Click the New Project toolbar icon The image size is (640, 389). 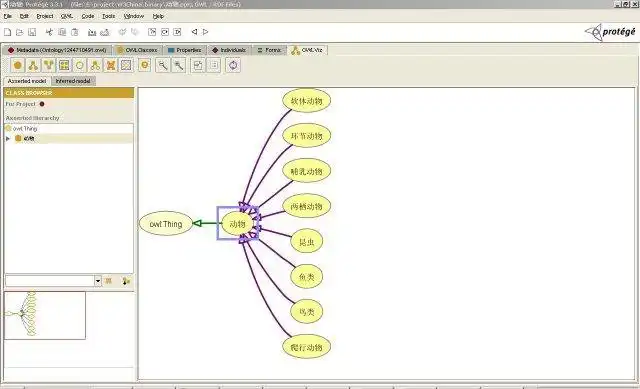click(7, 32)
